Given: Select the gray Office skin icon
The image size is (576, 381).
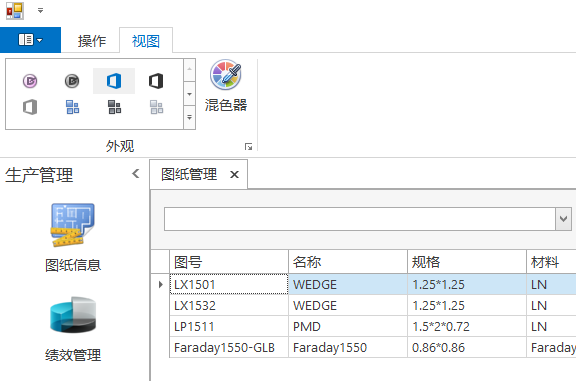Looking at the screenshot, I should click(x=30, y=107).
